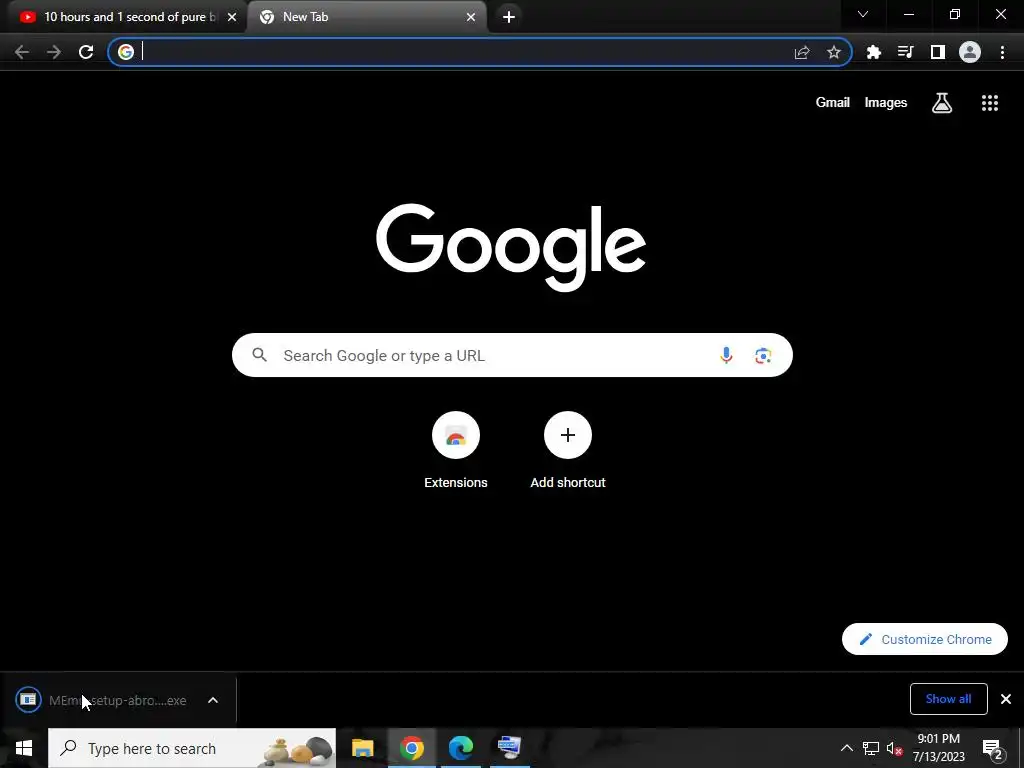Open Chrome three-dot menu
Image resolution: width=1024 pixels, height=768 pixels.
pos(1002,52)
